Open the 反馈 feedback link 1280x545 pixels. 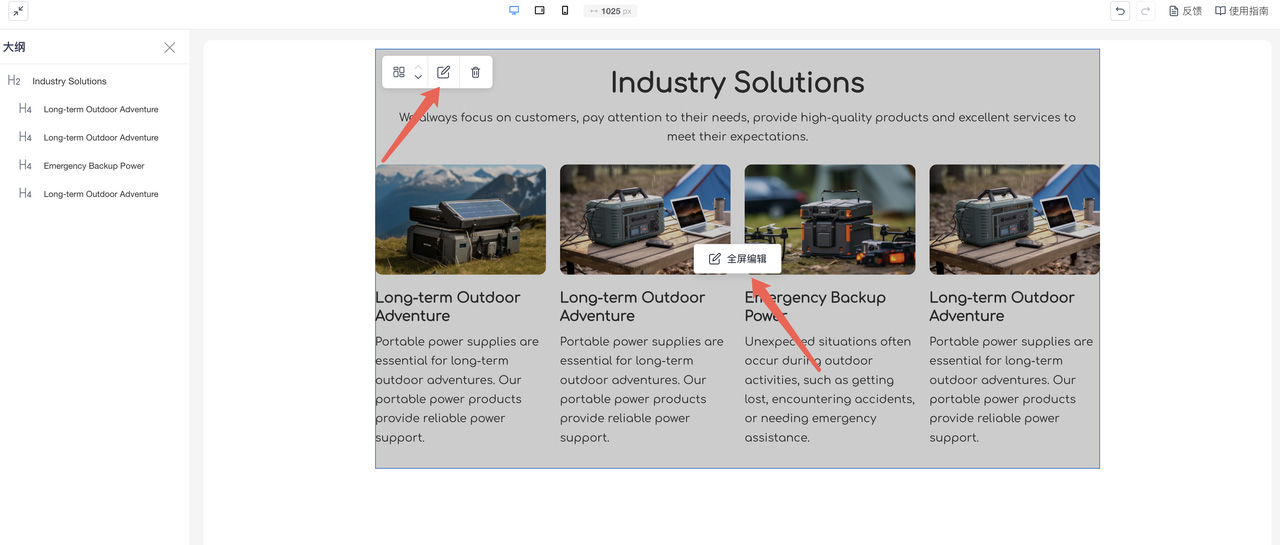point(1185,11)
